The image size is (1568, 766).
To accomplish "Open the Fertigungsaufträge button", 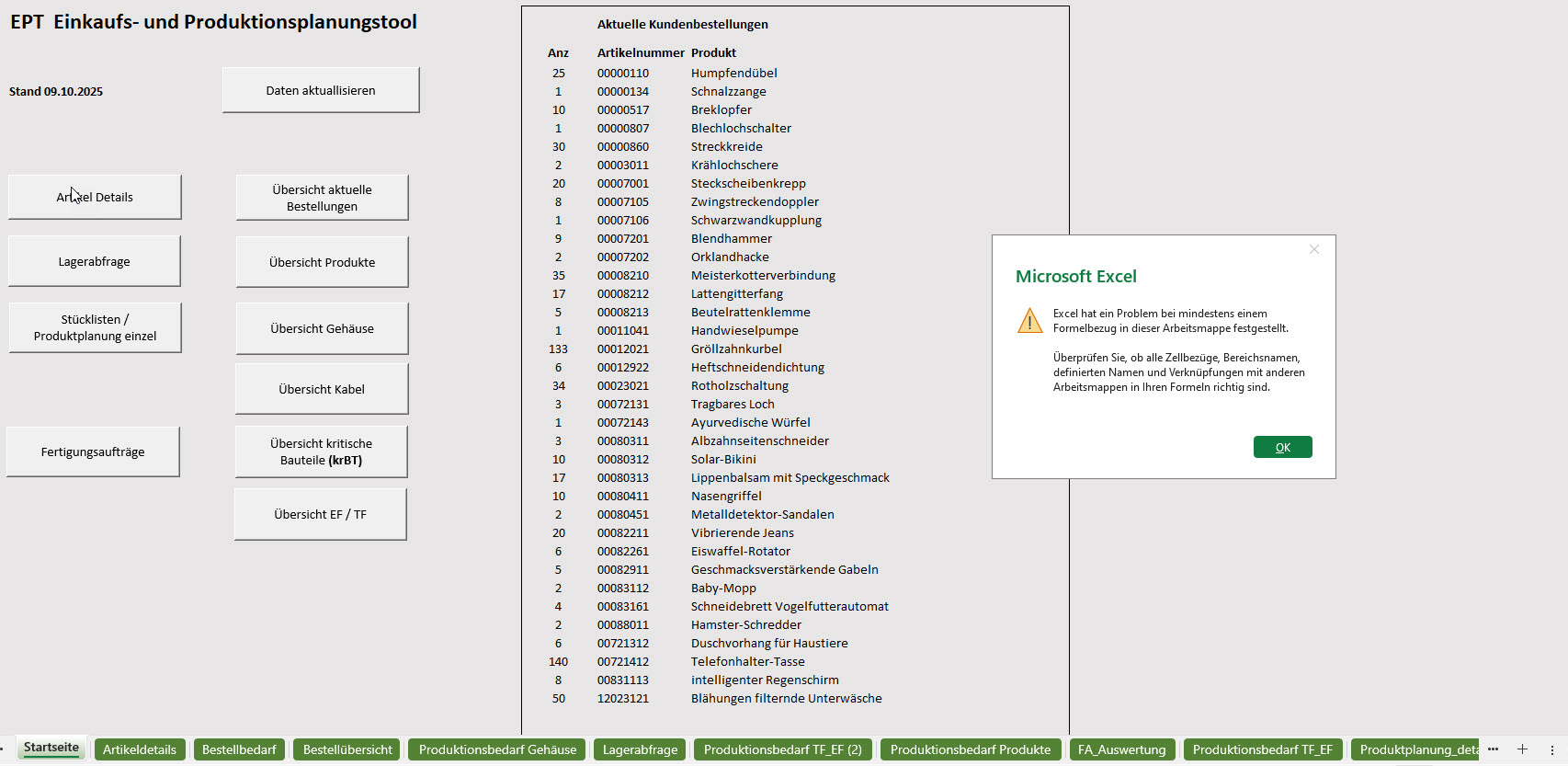I will tap(93, 452).
